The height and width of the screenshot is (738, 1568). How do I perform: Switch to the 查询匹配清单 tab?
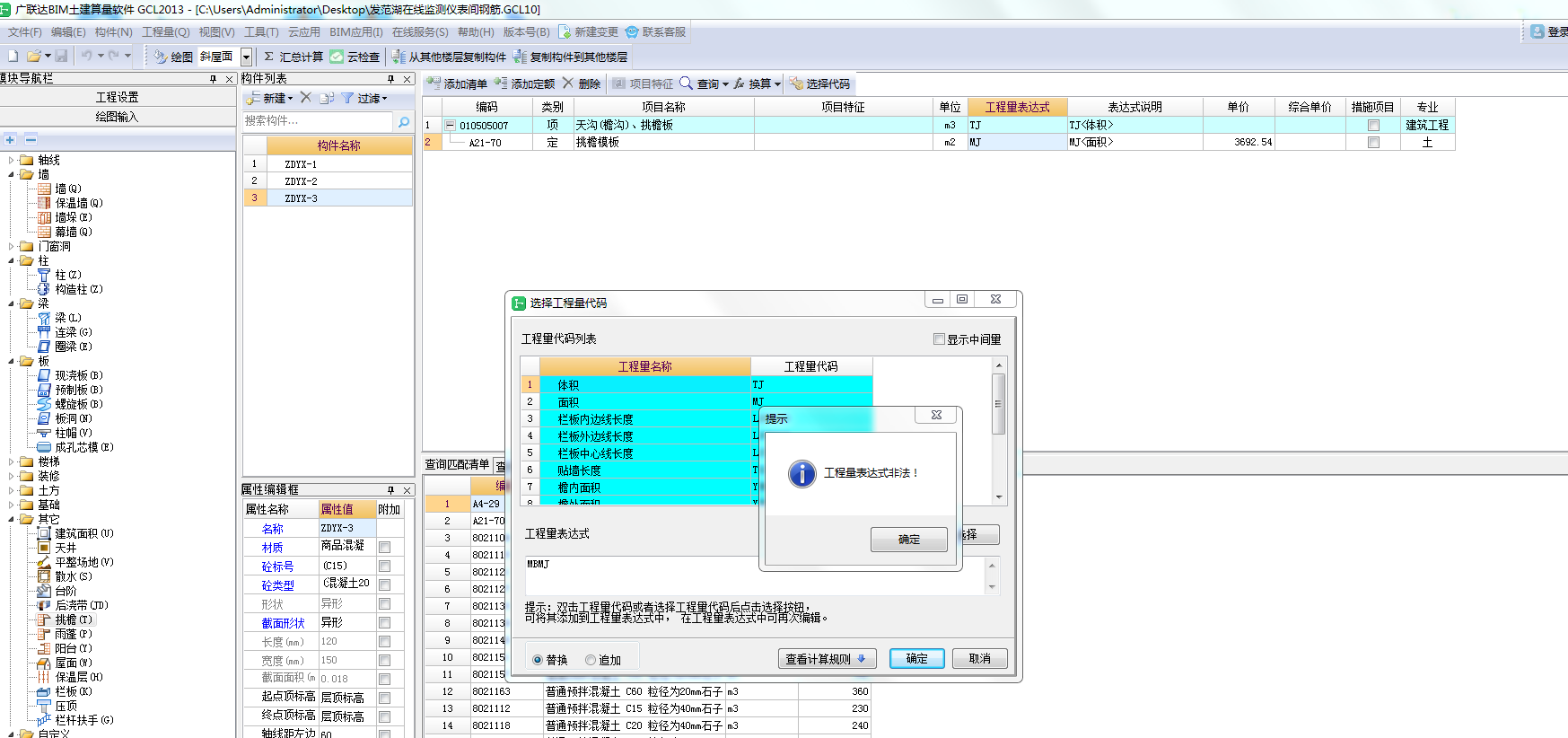point(457,464)
